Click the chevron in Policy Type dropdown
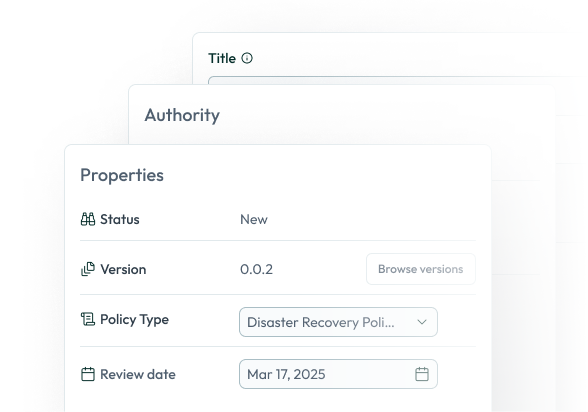Screen dimensions: 588x412 [x=422, y=322]
